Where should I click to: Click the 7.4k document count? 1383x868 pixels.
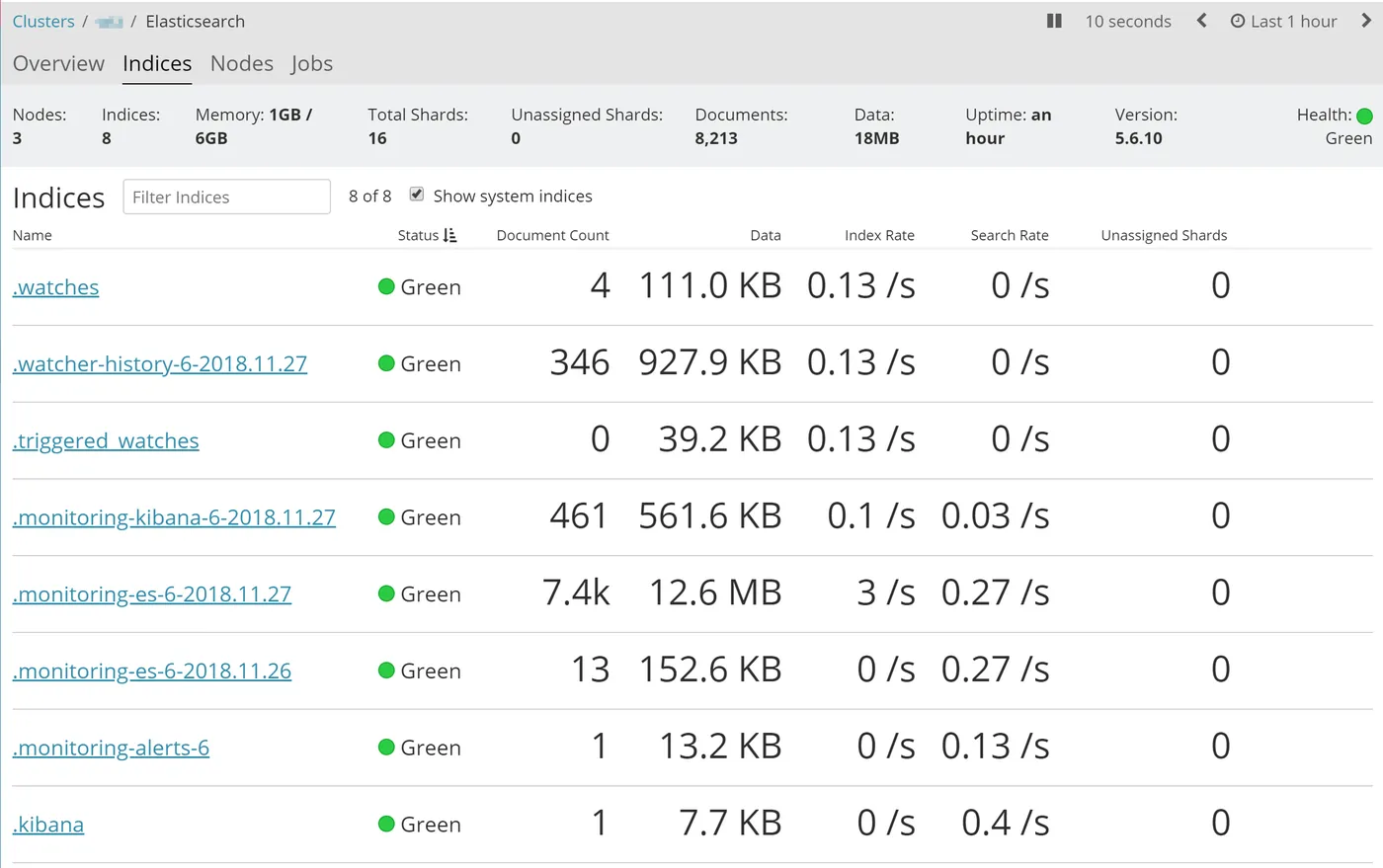click(576, 592)
